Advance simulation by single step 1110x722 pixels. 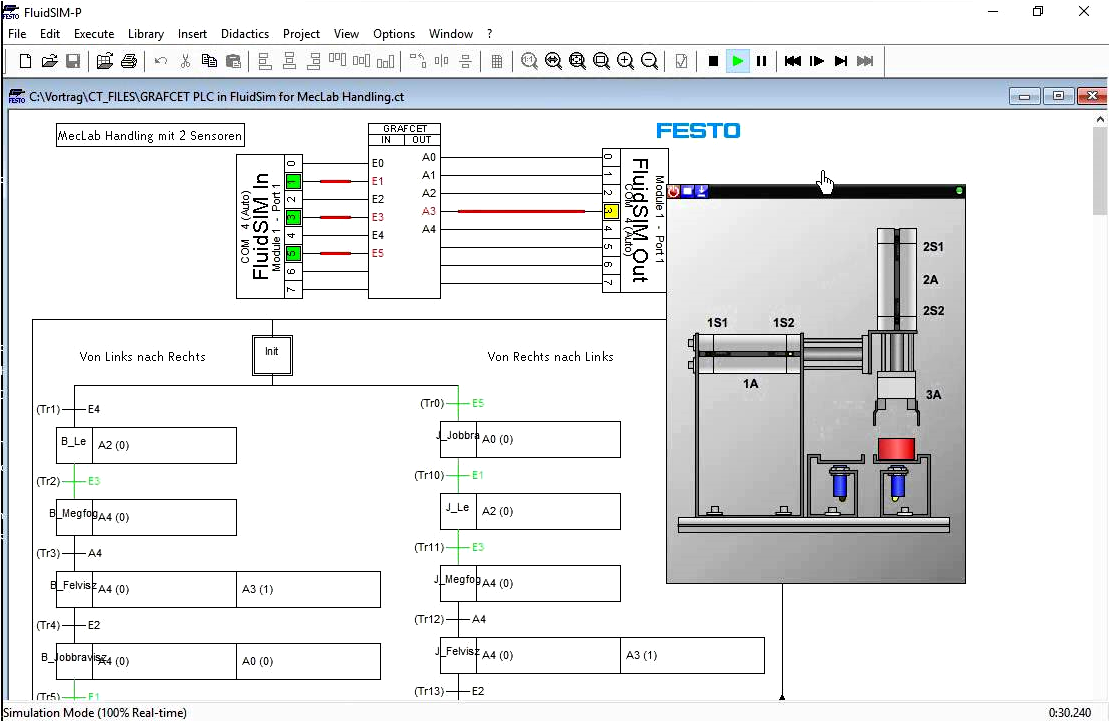click(817, 62)
